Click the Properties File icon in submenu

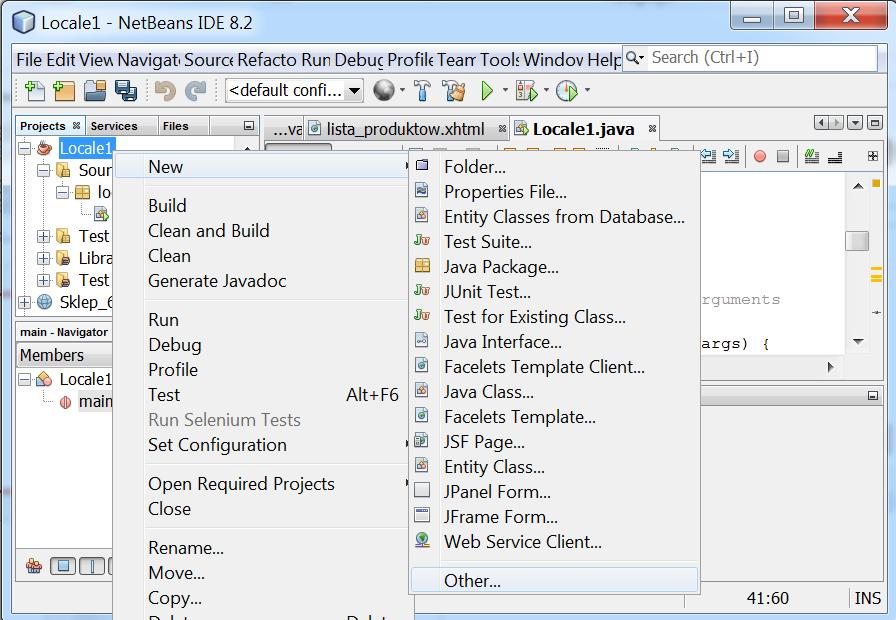click(x=422, y=190)
